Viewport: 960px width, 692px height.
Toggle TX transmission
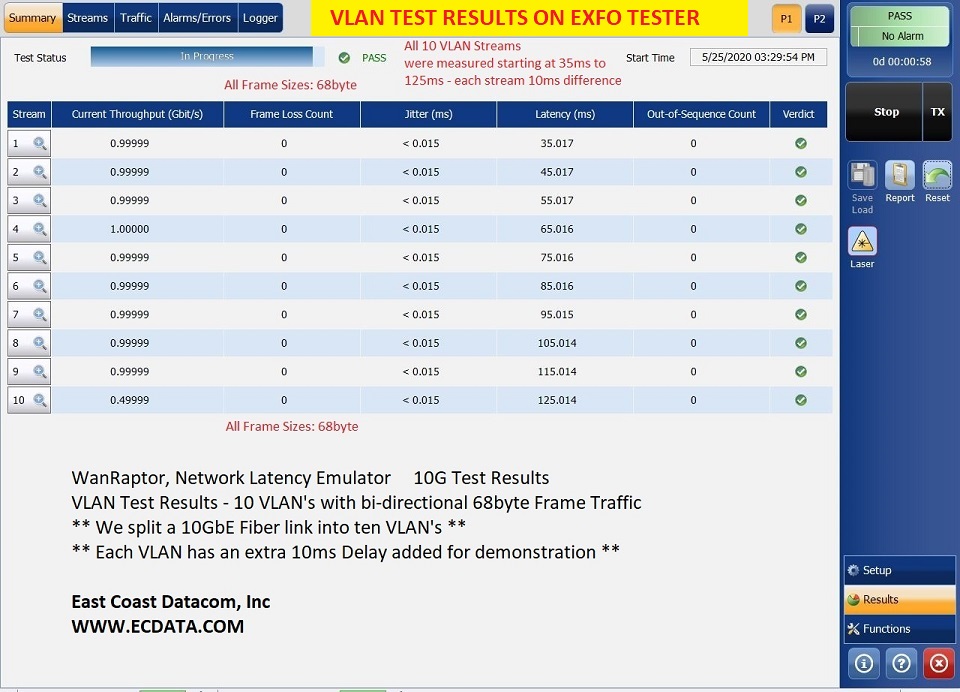[936, 112]
